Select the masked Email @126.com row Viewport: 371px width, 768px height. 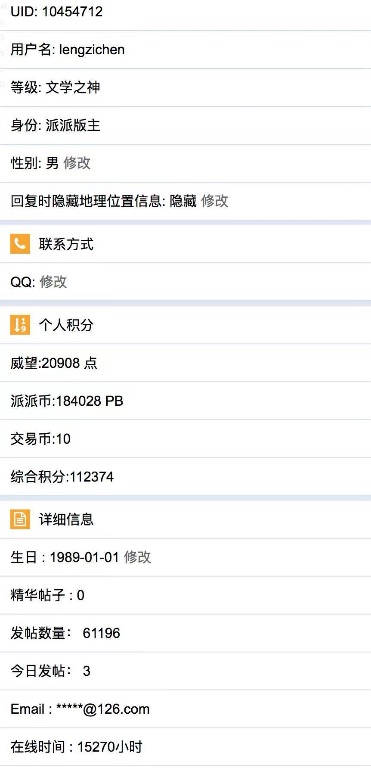click(185, 709)
